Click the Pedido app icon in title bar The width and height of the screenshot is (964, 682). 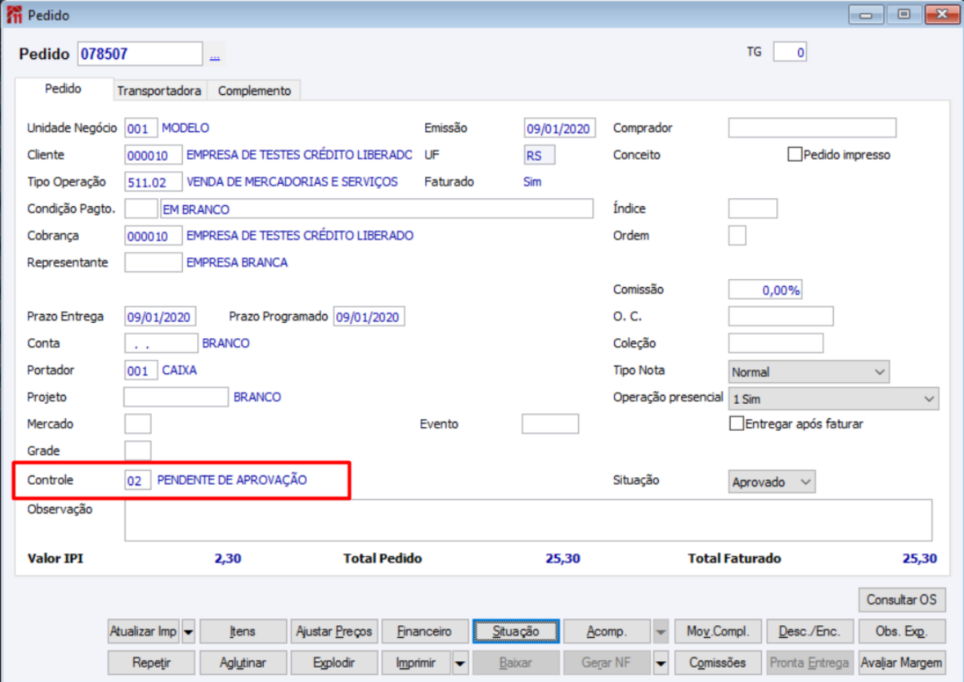[x=14, y=15]
